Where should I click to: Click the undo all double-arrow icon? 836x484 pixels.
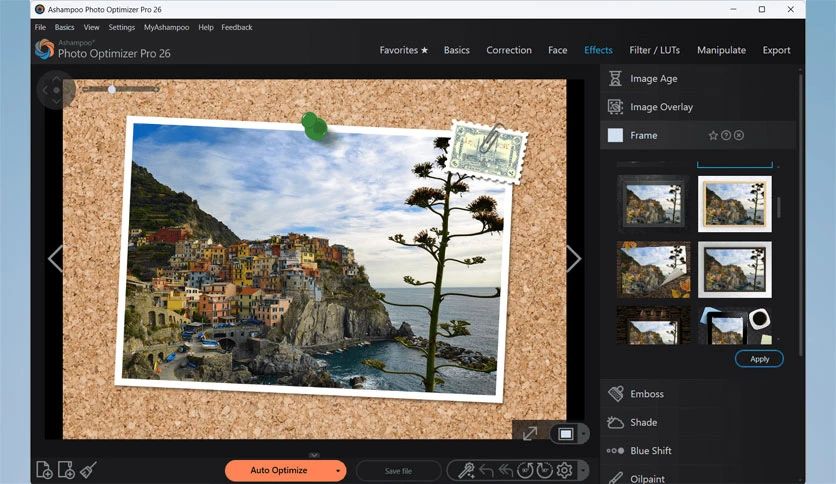(x=505, y=470)
